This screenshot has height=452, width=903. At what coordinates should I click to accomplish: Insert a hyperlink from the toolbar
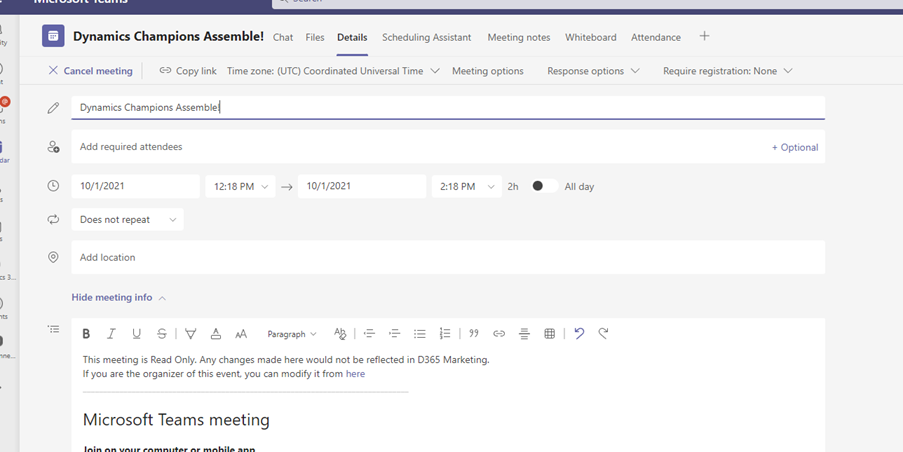point(499,333)
